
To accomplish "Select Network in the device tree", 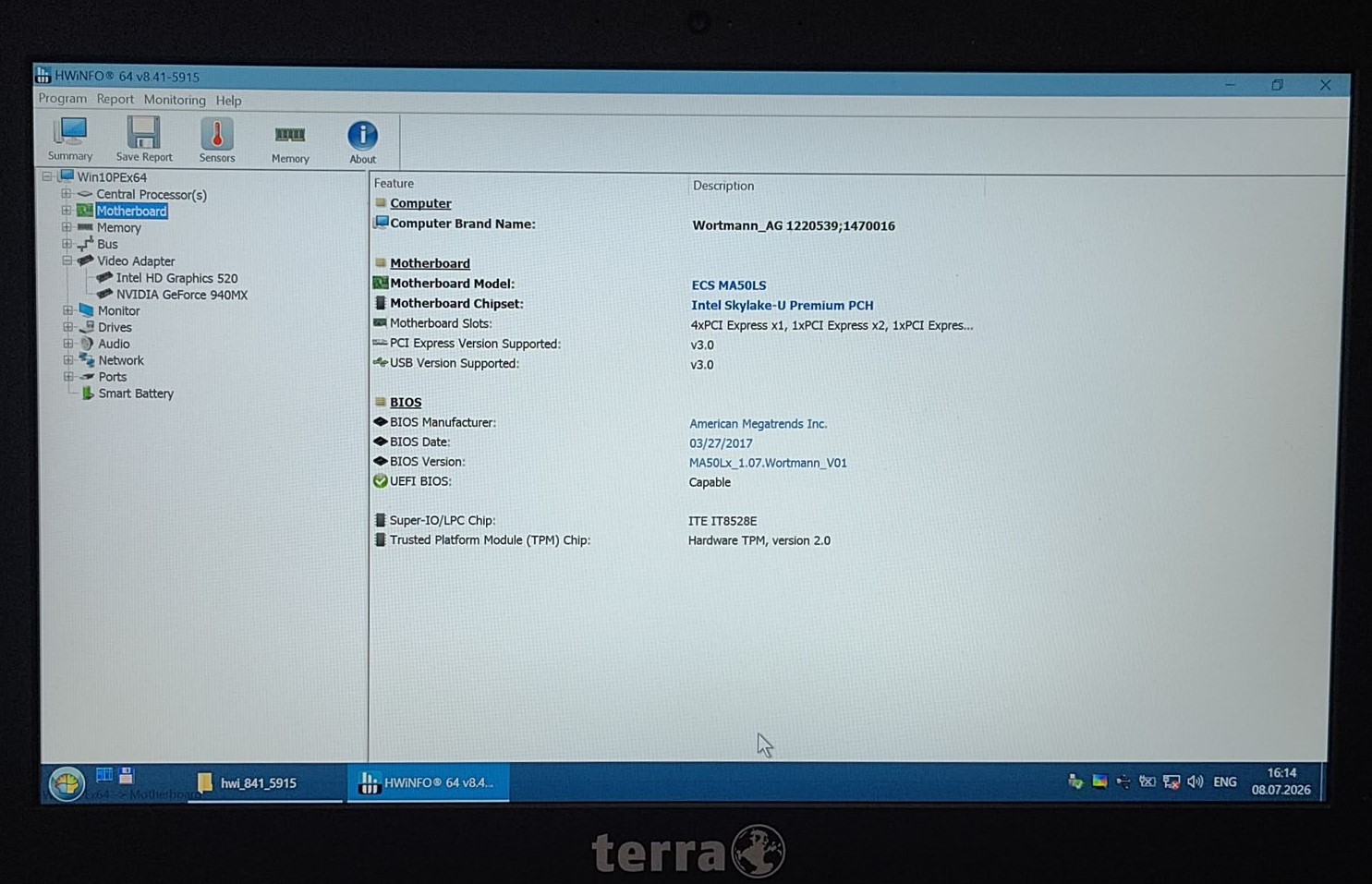I will [121, 361].
